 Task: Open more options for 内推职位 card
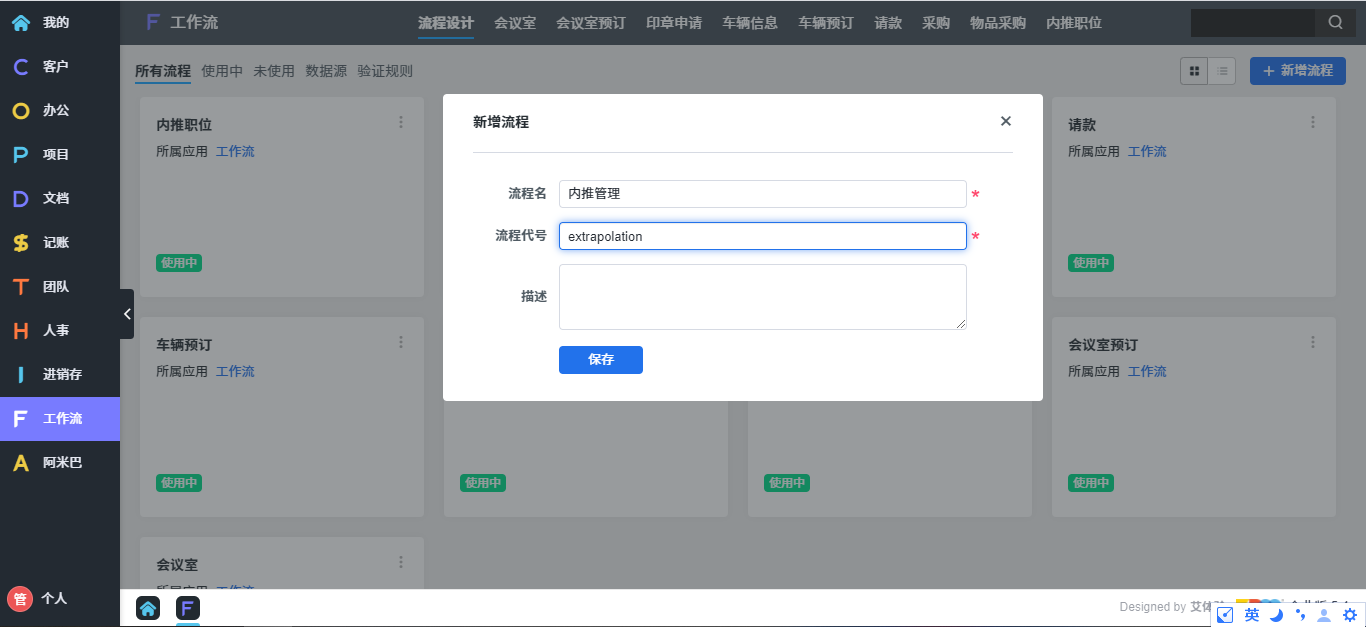click(401, 122)
